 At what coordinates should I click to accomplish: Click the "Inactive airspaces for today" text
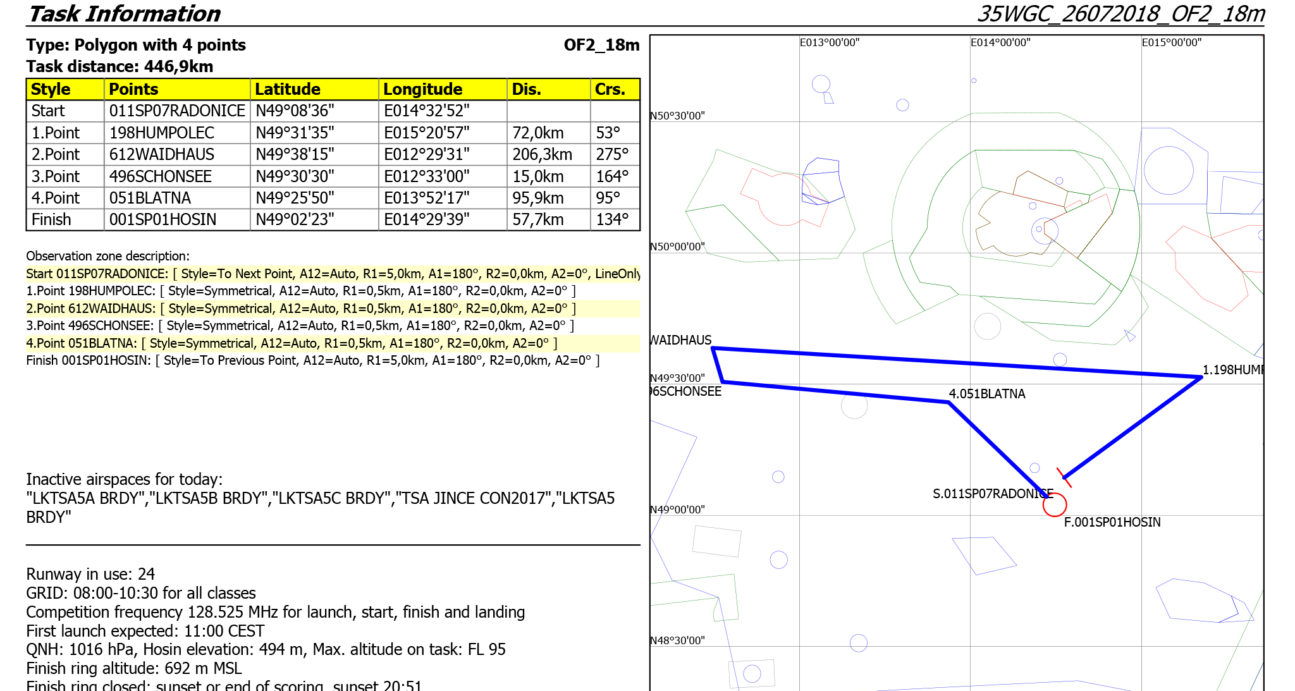coord(124,480)
